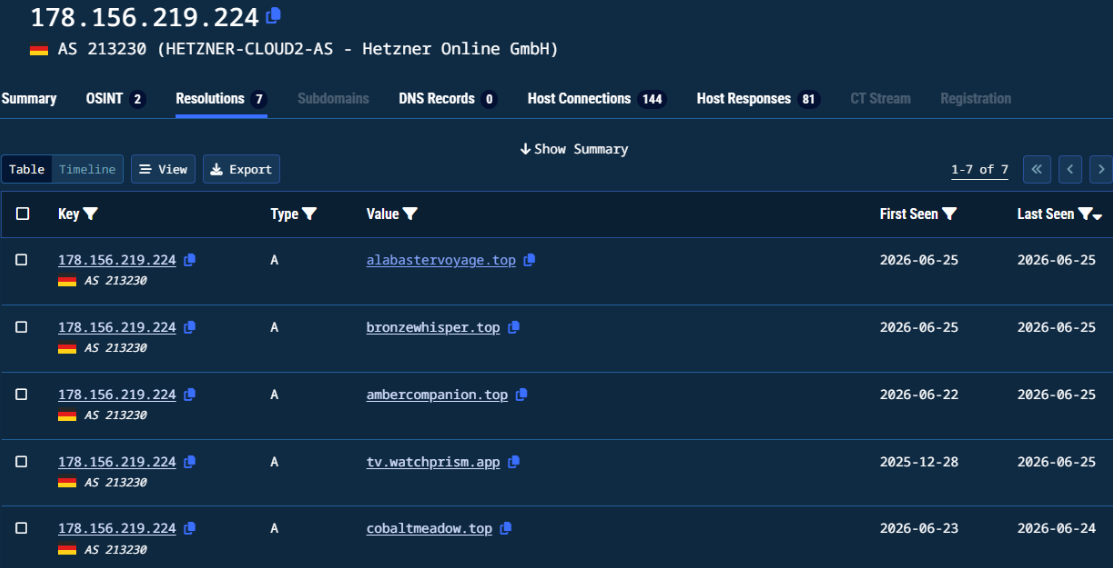Filter by the First Seen column

(x=949, y=214)
